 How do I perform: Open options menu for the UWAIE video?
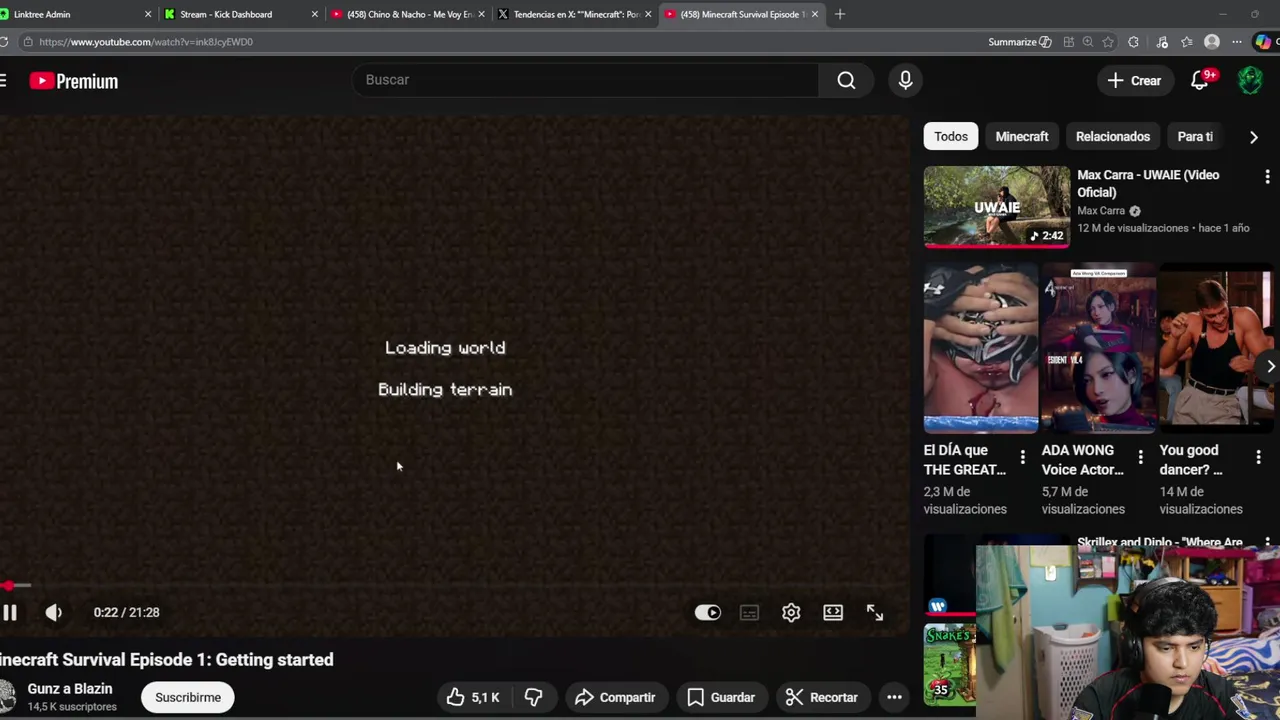pos(1267,176)
